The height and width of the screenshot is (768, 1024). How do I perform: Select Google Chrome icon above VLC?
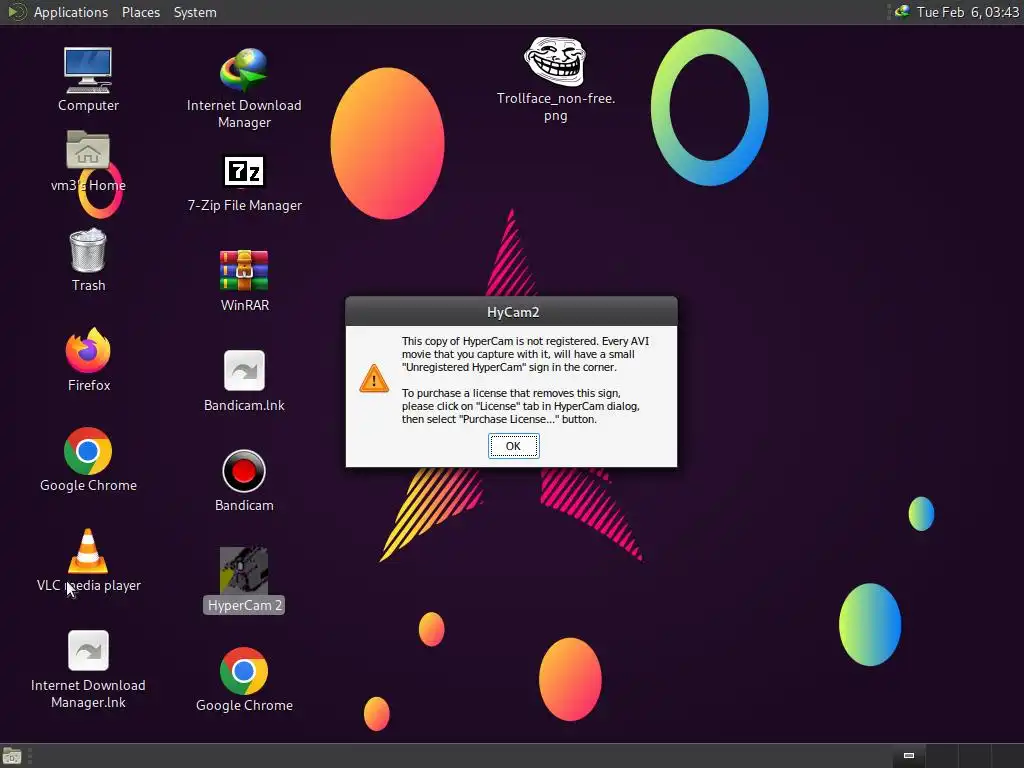click(88, 451)
